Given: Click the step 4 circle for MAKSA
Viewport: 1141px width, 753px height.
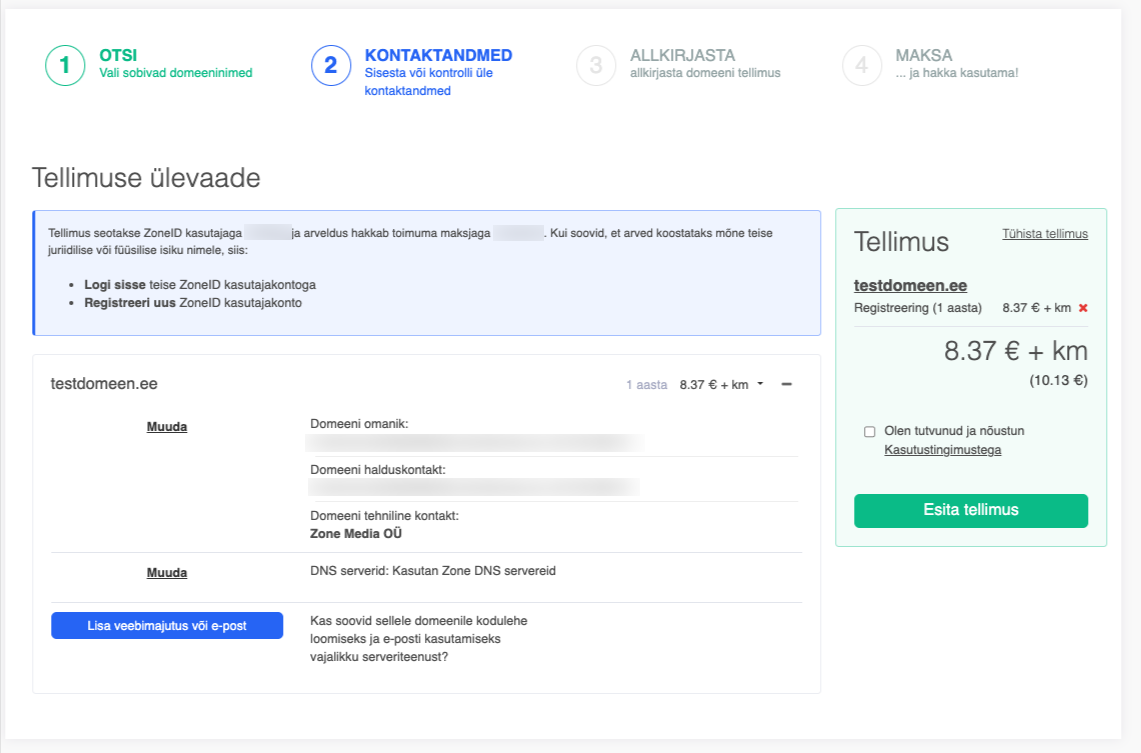Looking at the screenshot, I should click(862, 66).
